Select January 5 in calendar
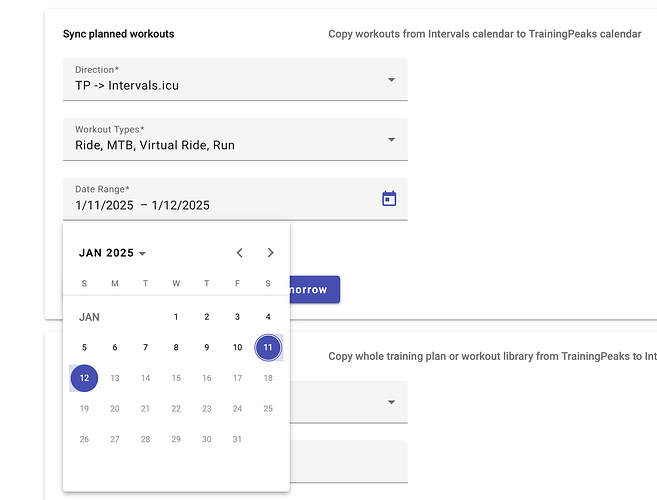 coord(84,347)
